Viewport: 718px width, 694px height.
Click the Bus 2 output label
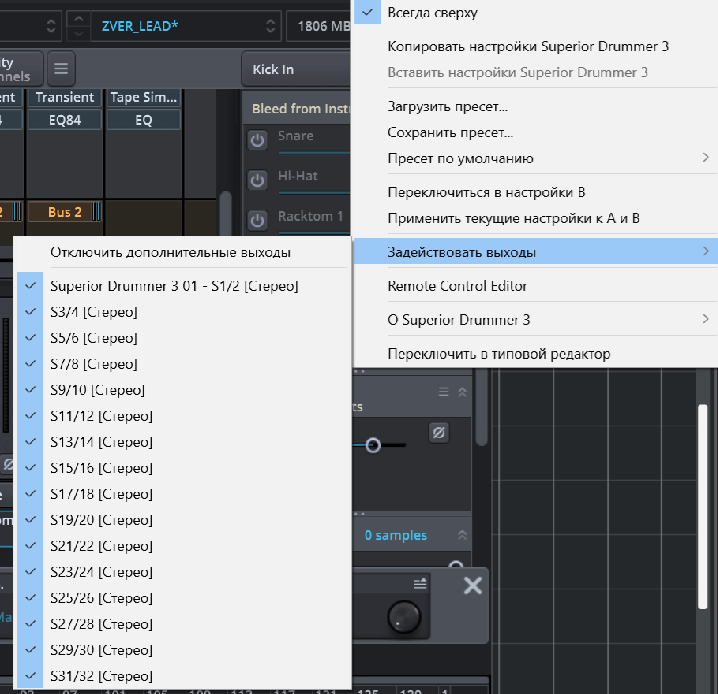(x=65, y=212)
